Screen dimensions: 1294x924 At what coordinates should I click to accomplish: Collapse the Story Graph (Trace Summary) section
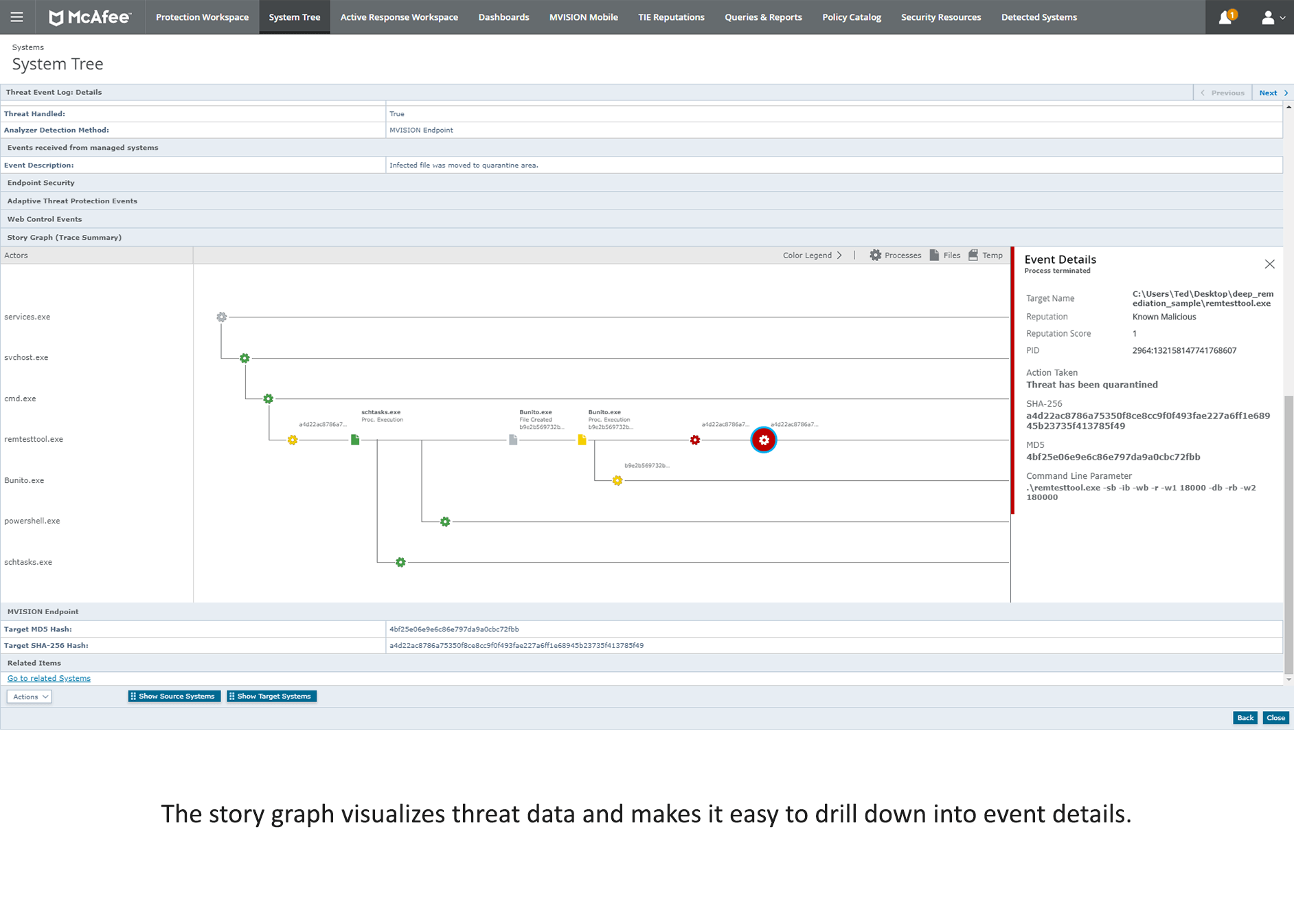[x=642, y=237]
